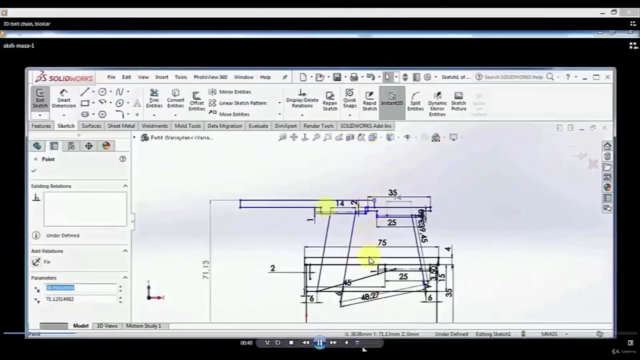The height and width of the screenshot is (360, 640).
Task: Select the Smart Dimension tool
Action: 64,98
